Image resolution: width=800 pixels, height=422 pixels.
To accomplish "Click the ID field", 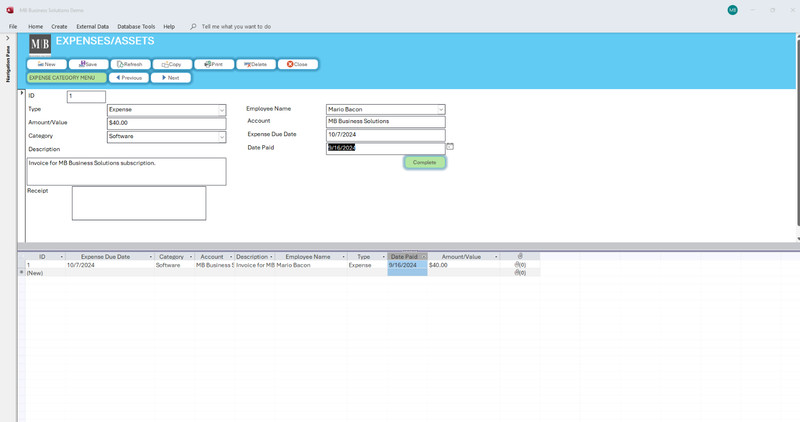I will (86, 96).
